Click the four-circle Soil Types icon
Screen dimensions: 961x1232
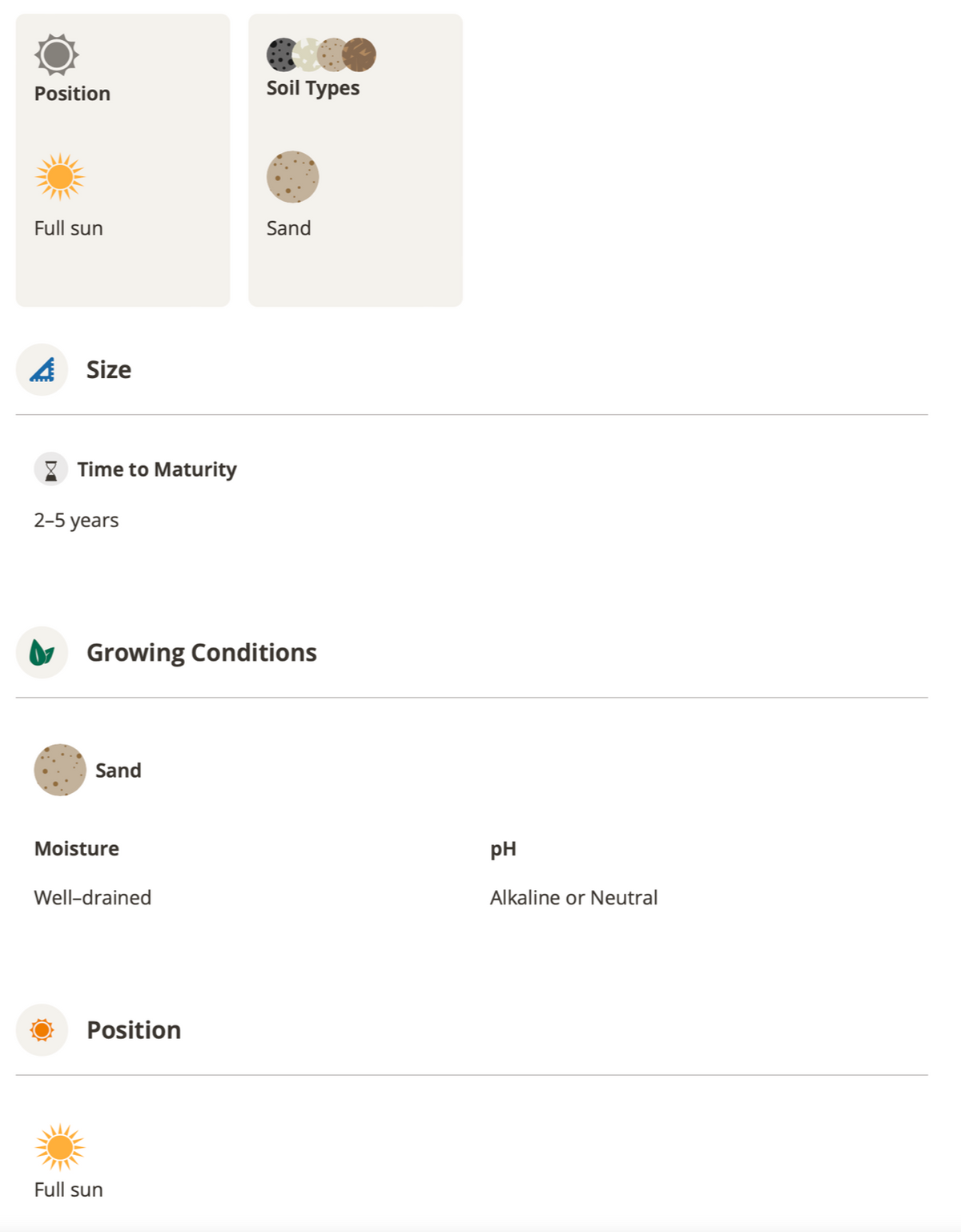[x=321, y=54]
